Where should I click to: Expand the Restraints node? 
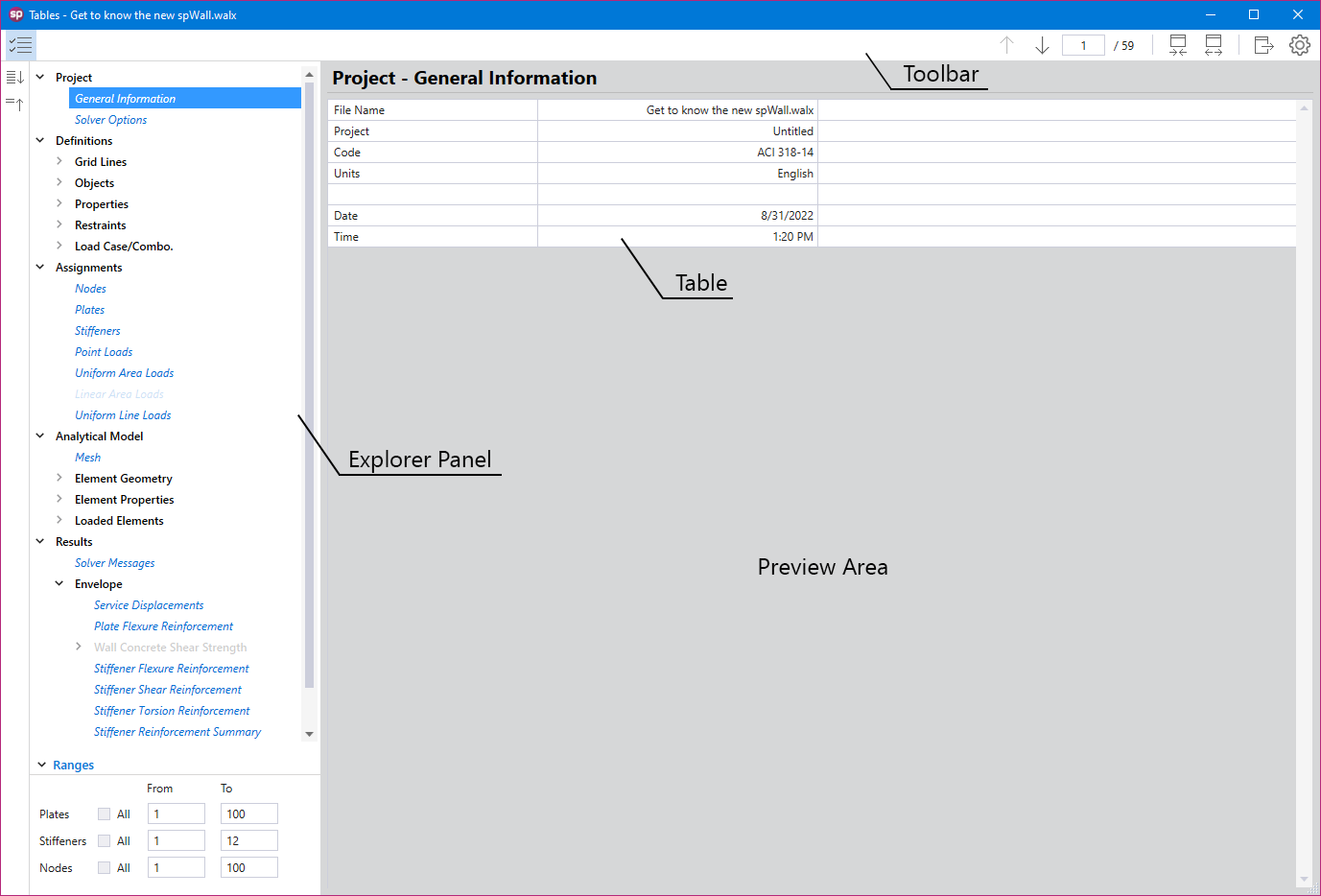[x=59, y=224]
